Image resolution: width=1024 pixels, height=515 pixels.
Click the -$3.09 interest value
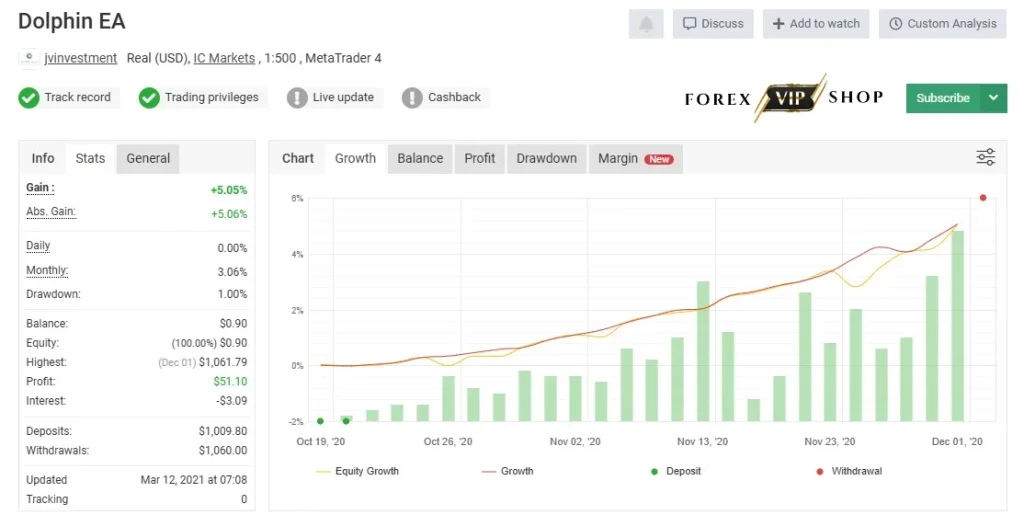[x=232, y=401]
